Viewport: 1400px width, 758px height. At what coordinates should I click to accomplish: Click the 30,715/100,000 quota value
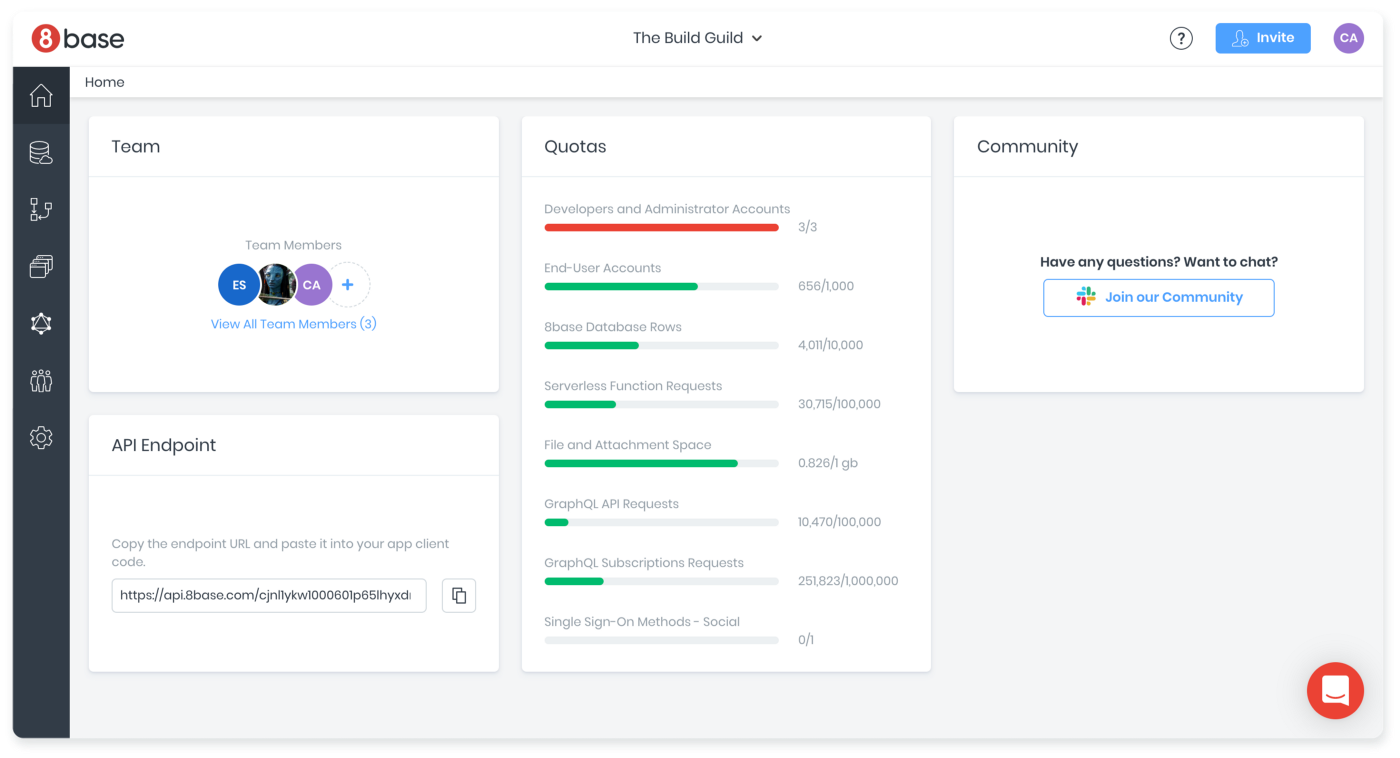839,404
